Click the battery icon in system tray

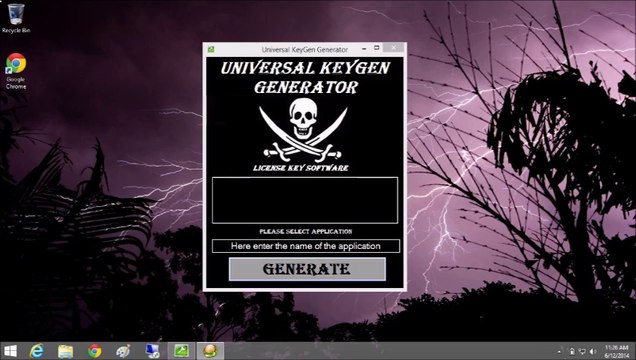pos(572,351)
